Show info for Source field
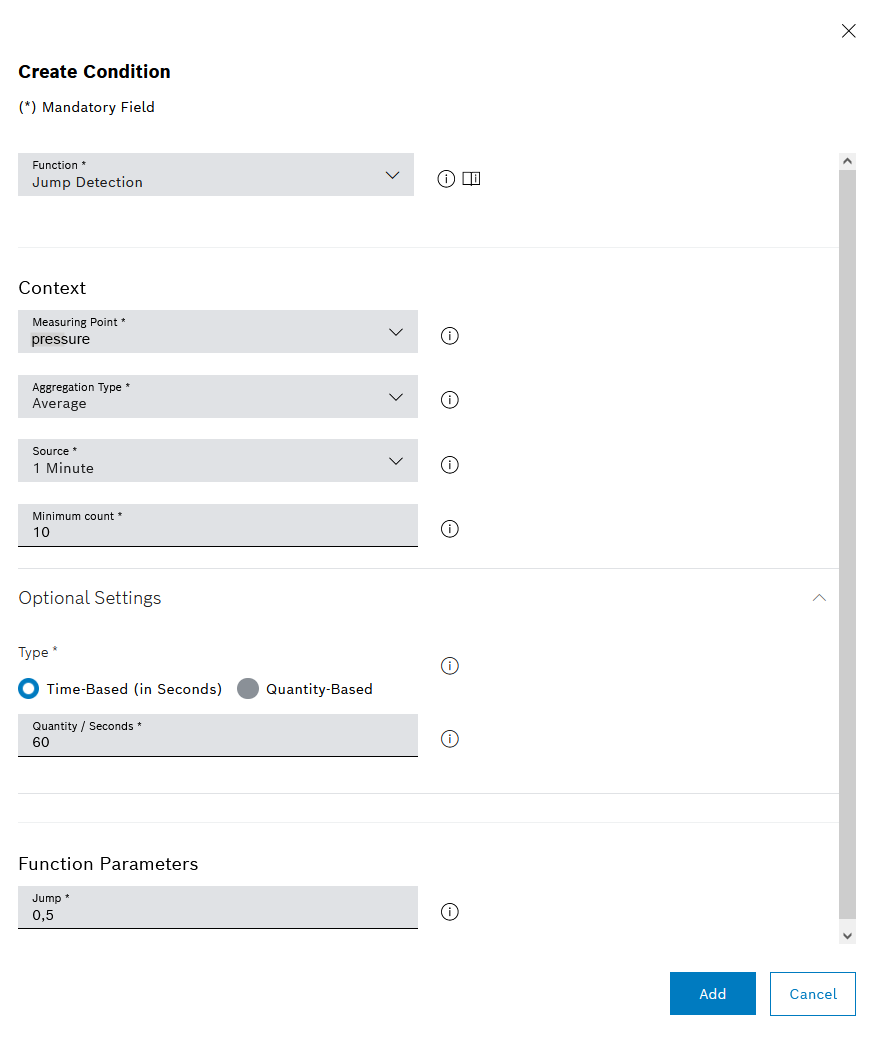The width and height of the screenshot is (880, 1043). tap(450, 465)
